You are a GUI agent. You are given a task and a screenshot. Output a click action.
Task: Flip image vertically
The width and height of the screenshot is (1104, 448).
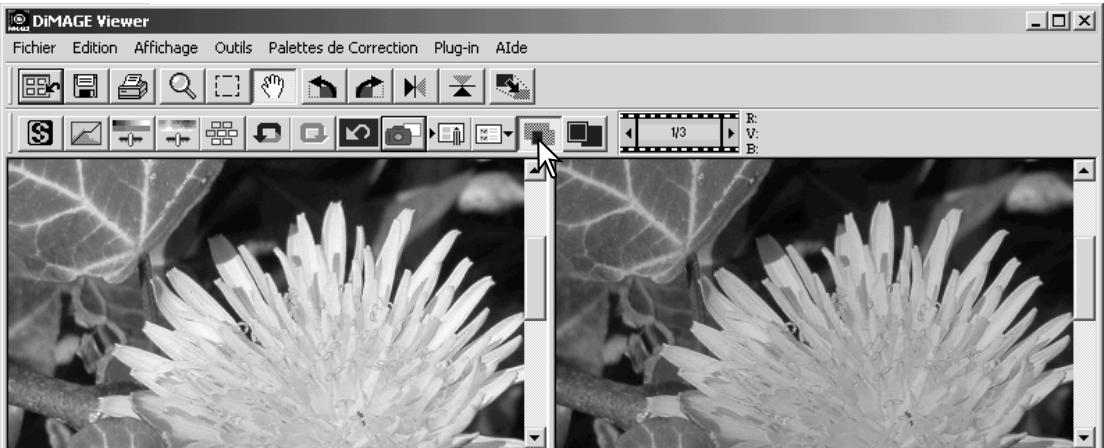click(x=462, y=86)
